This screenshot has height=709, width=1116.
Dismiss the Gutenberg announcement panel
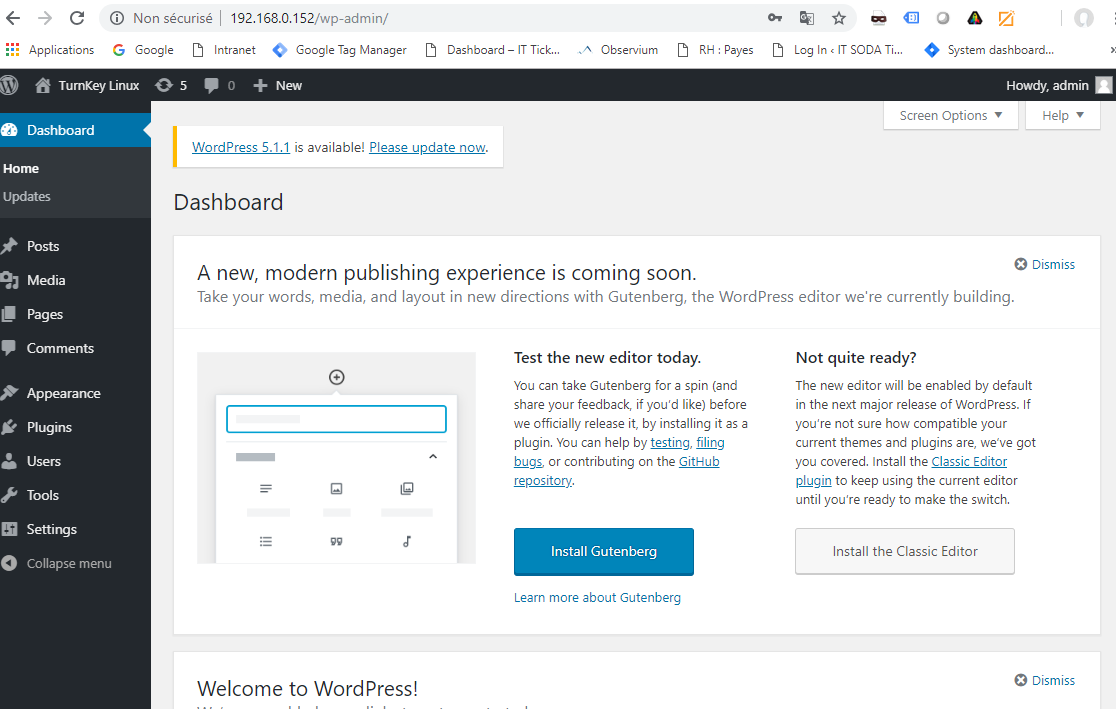click(1045, 264)
